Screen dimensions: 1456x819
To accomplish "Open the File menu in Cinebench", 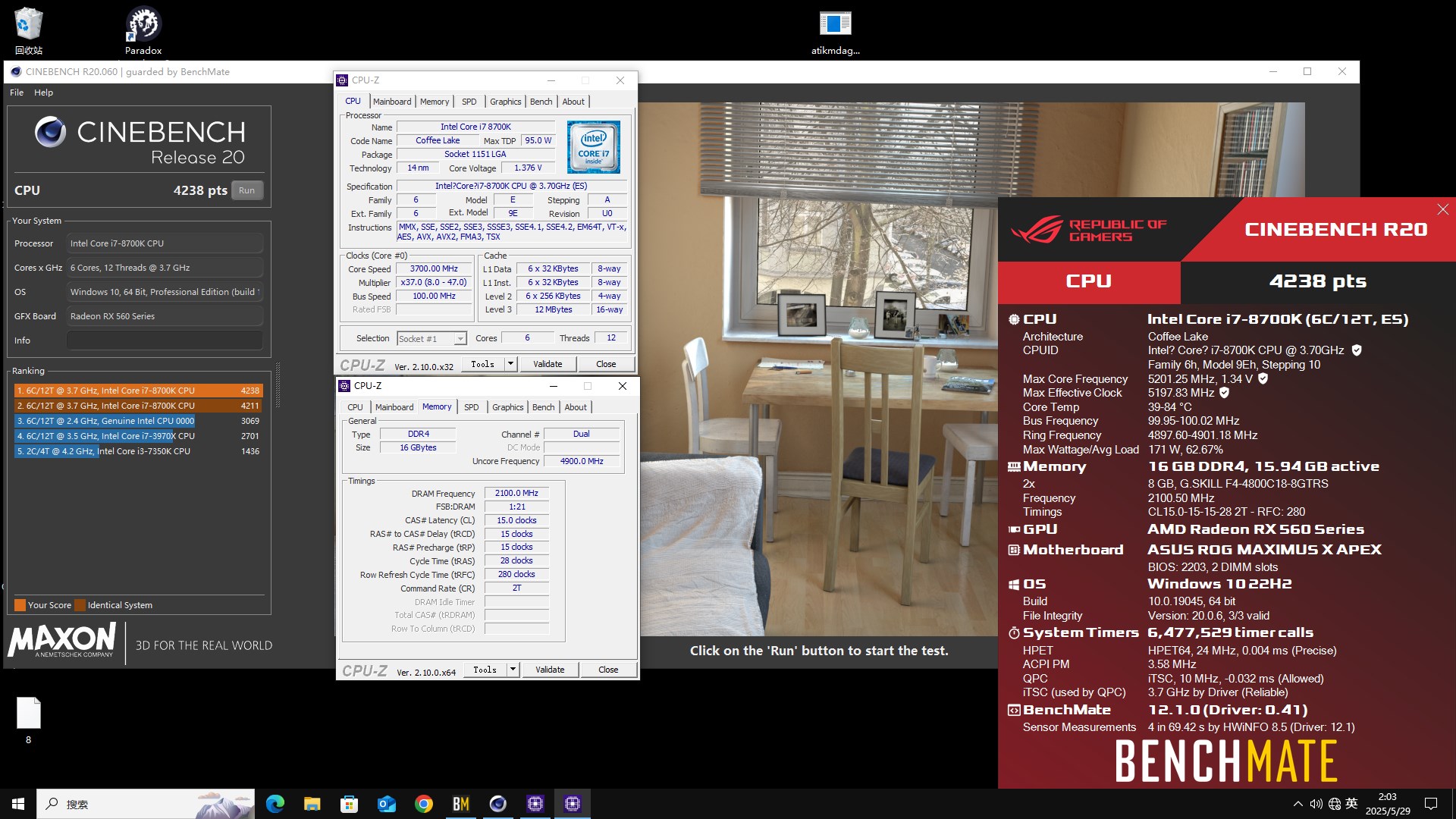I will [x=17, y=93].
